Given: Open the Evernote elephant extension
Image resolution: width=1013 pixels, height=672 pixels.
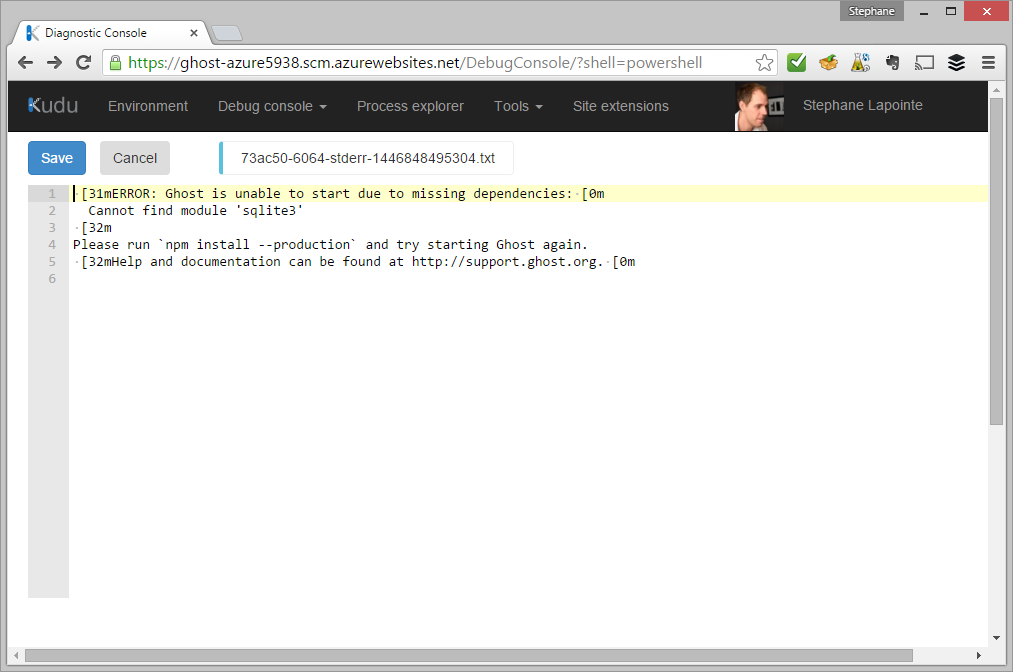Looking at the screenshot, I should [892, 63].
